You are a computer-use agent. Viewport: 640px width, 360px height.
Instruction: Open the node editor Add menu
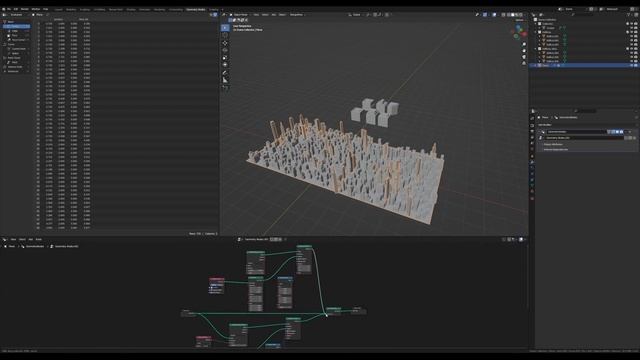coord(31,240)
